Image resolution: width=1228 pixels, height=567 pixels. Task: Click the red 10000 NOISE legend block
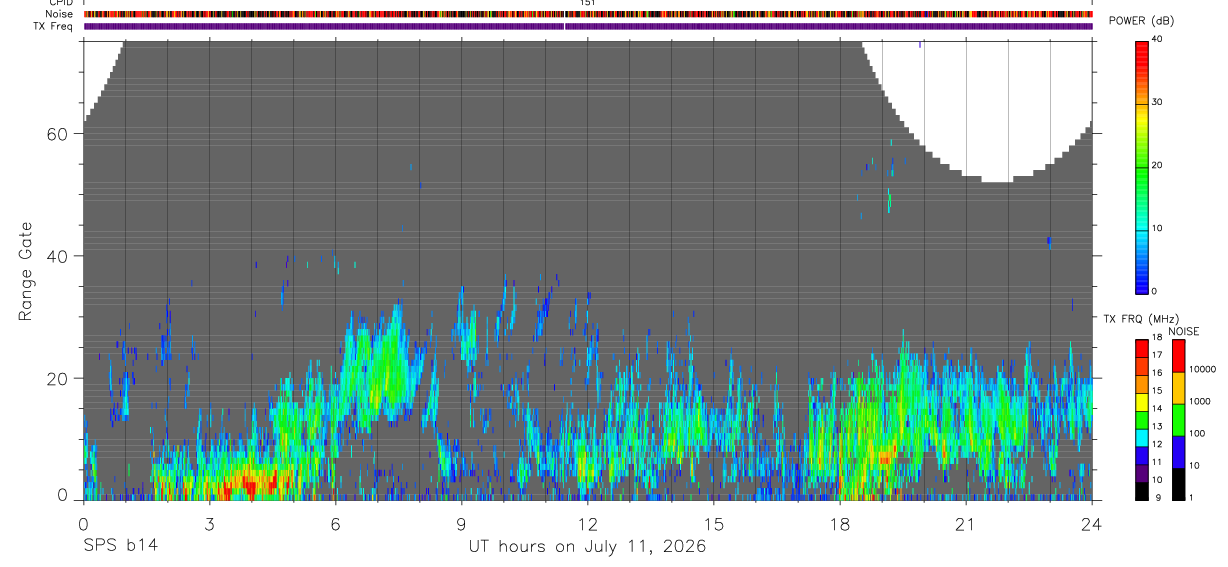point(1178,356)
